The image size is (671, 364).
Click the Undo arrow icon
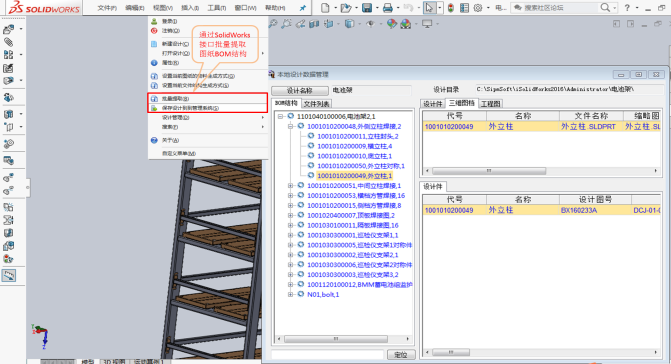click(408, 8)
